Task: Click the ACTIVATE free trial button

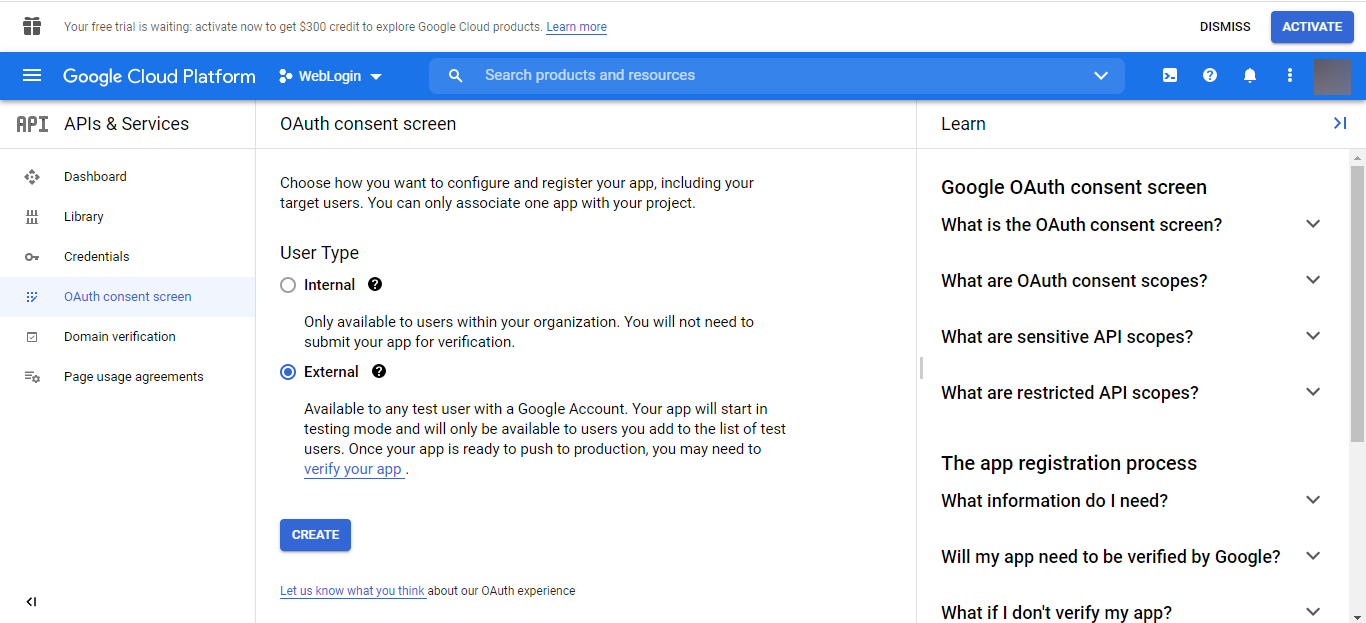Action: pos(1312,27)
